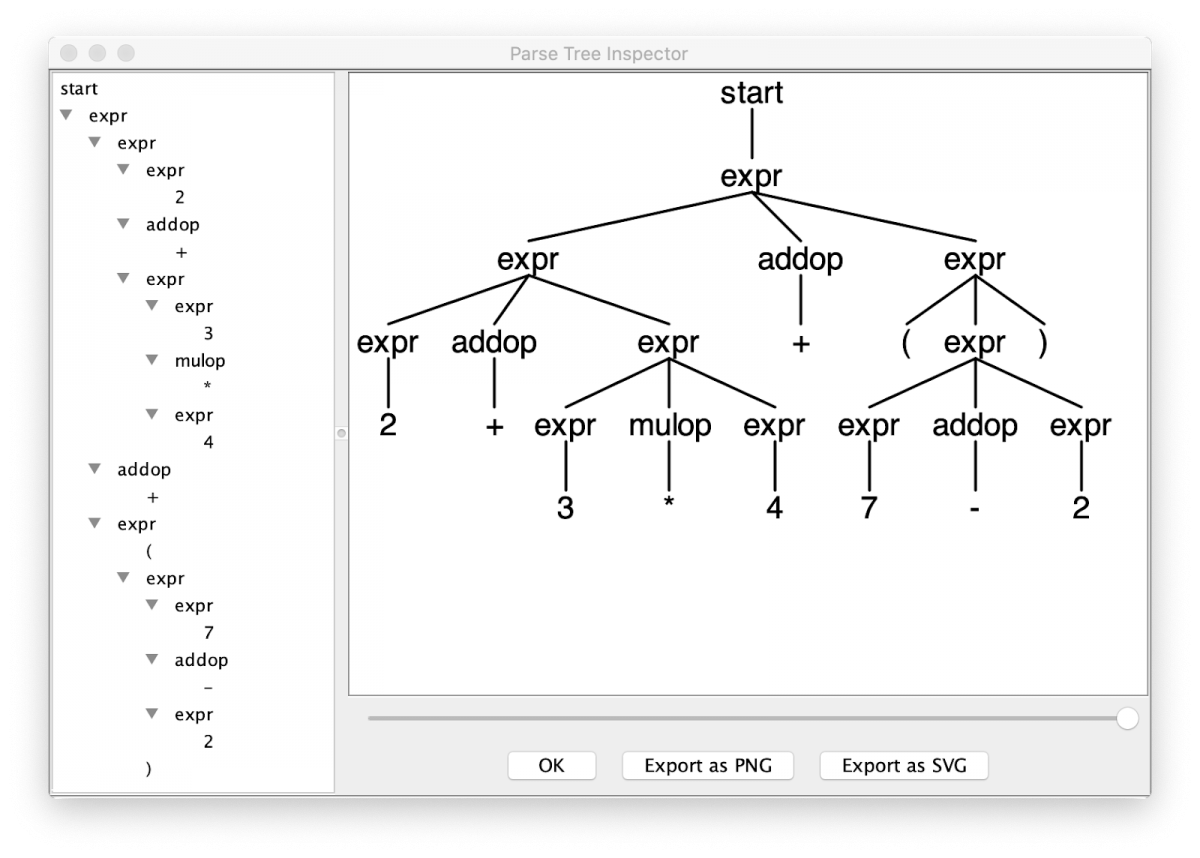Click the split pane divider handle
The image size is (1200, 858).
pyautogui.click(x=341, y=433)
